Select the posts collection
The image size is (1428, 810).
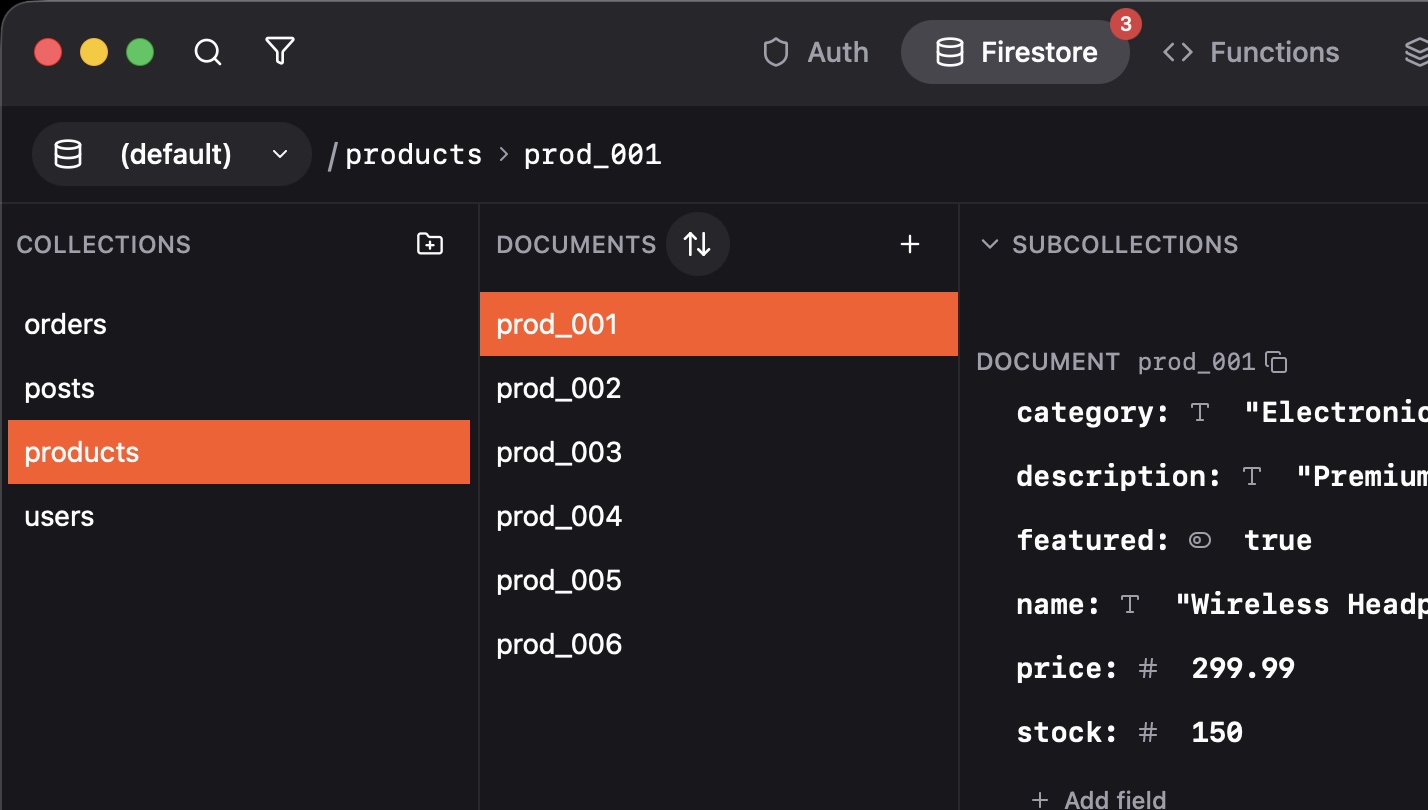(x=239, y=388)
